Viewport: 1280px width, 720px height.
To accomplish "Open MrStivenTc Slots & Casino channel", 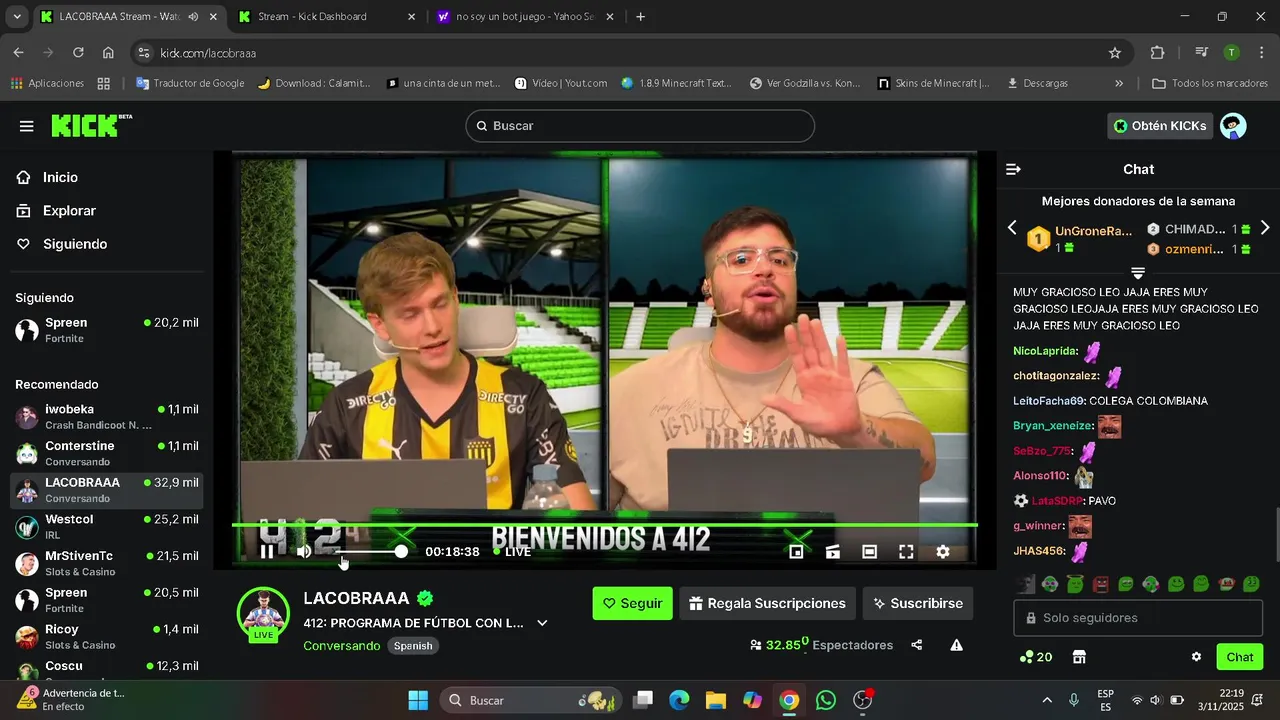I will [107, 563].
